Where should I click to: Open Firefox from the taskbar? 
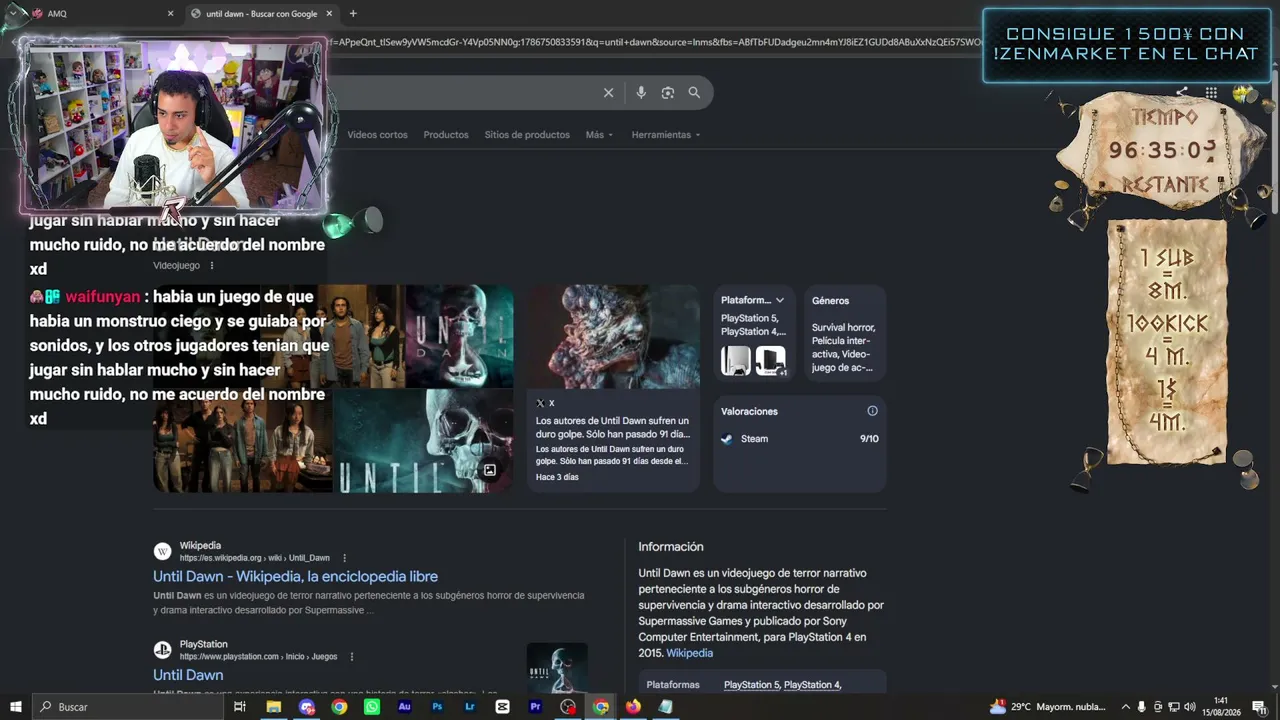coord(633,707)
